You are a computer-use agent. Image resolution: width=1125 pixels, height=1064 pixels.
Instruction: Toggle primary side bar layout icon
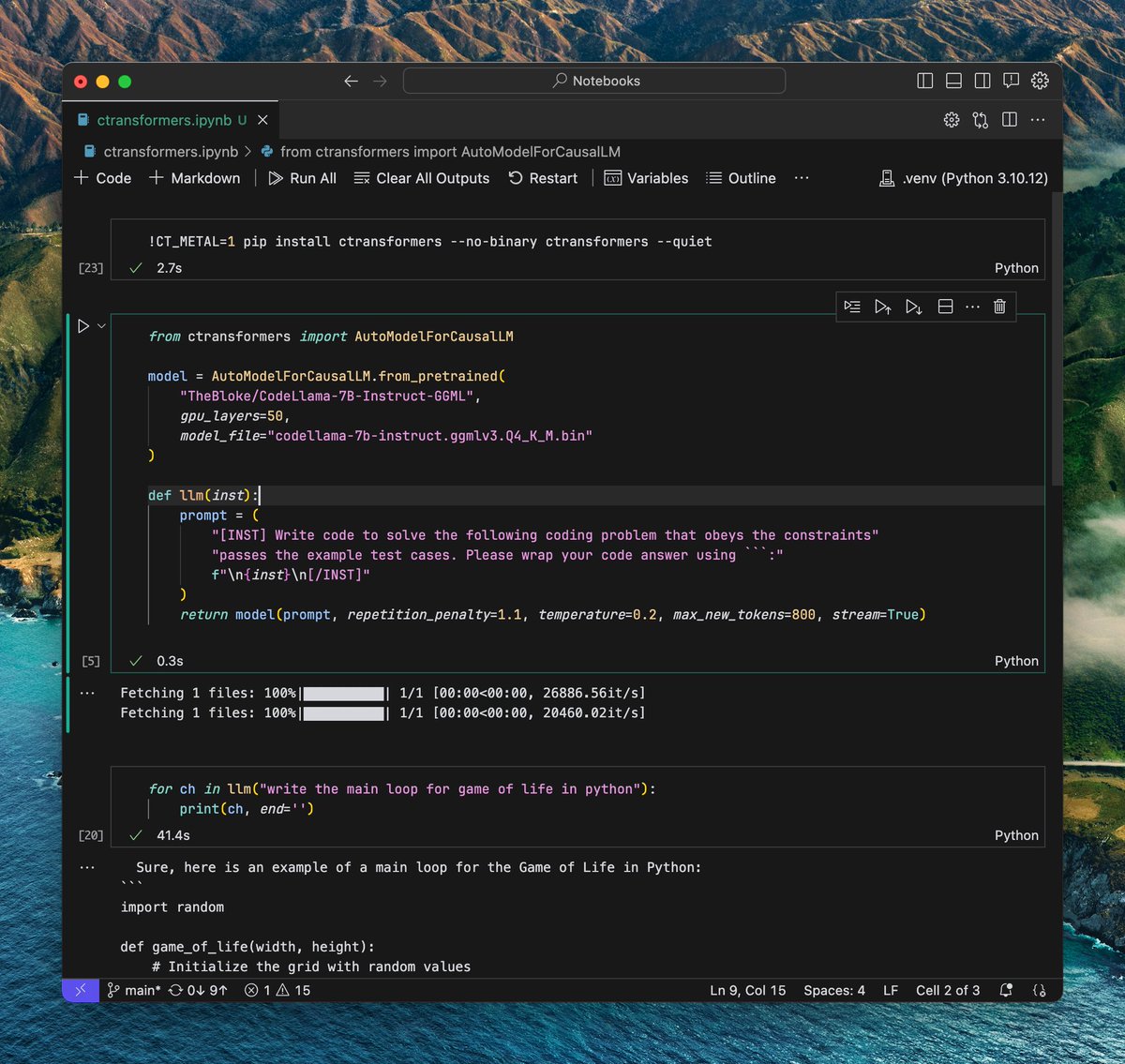925,81
